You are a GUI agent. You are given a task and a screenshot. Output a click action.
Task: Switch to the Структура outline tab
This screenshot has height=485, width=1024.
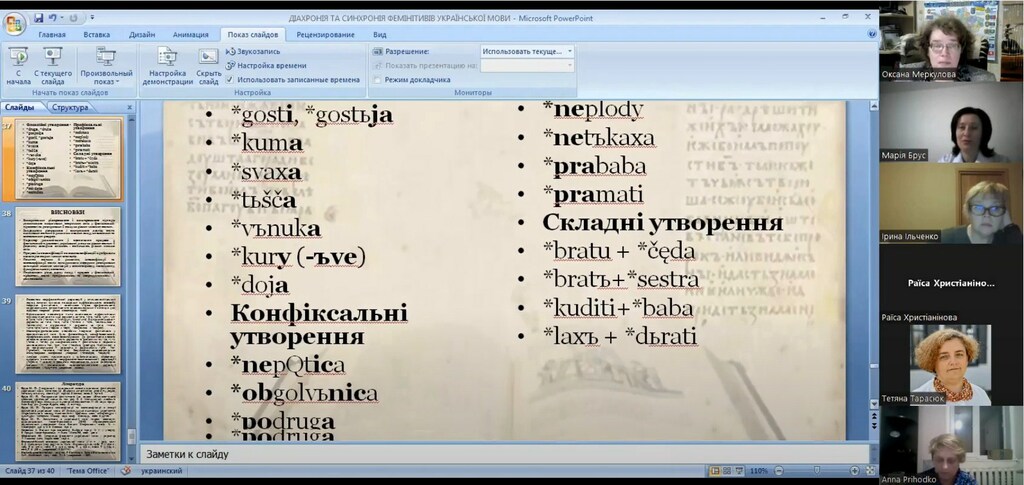[71, 107]
